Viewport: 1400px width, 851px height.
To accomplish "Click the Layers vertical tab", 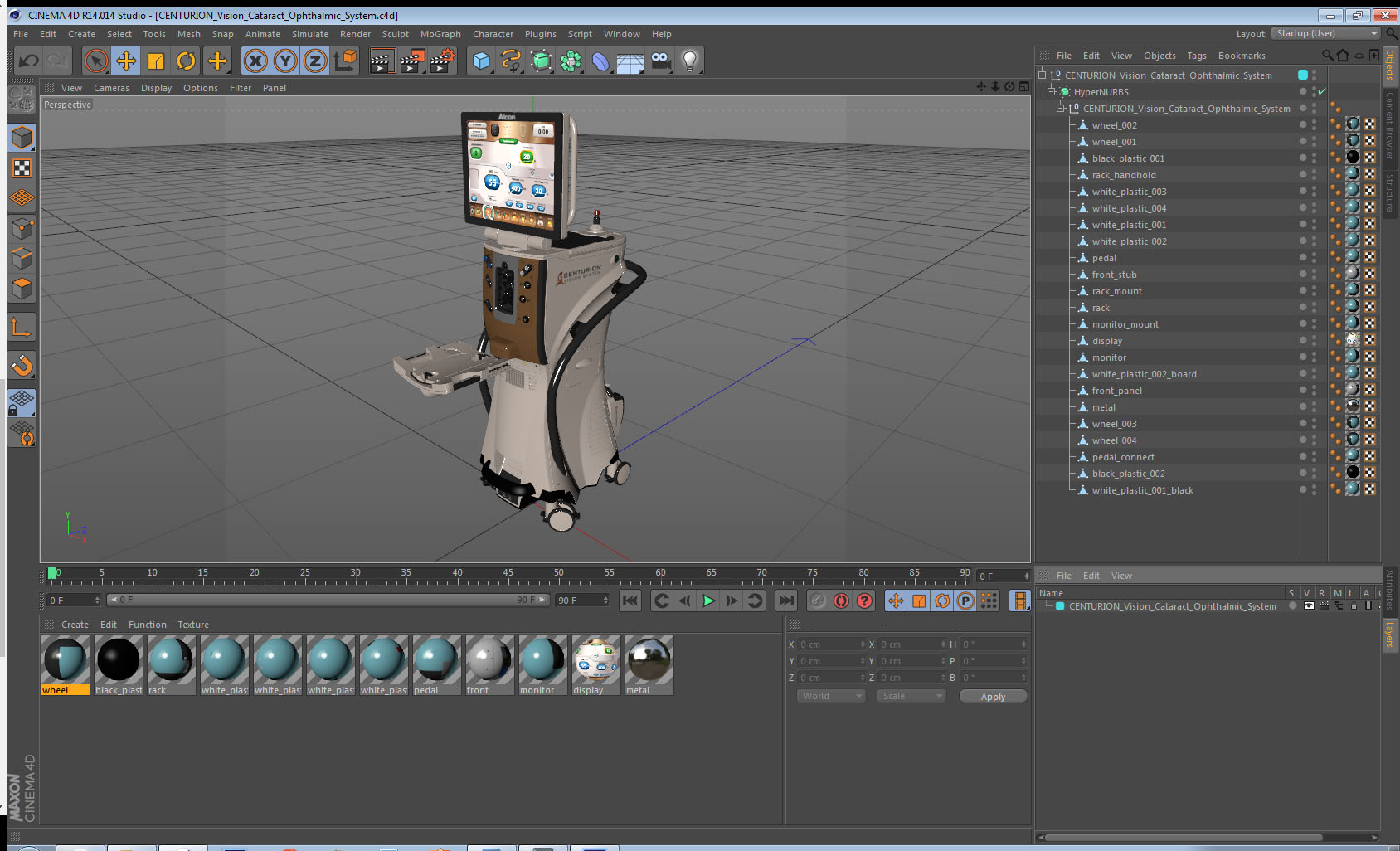I will tap(1390, 635).
